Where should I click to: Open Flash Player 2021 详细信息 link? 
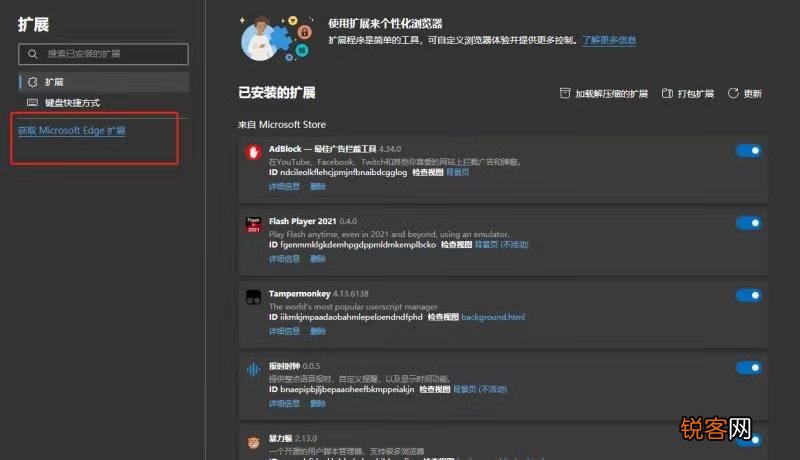click(x=284, y=259)
